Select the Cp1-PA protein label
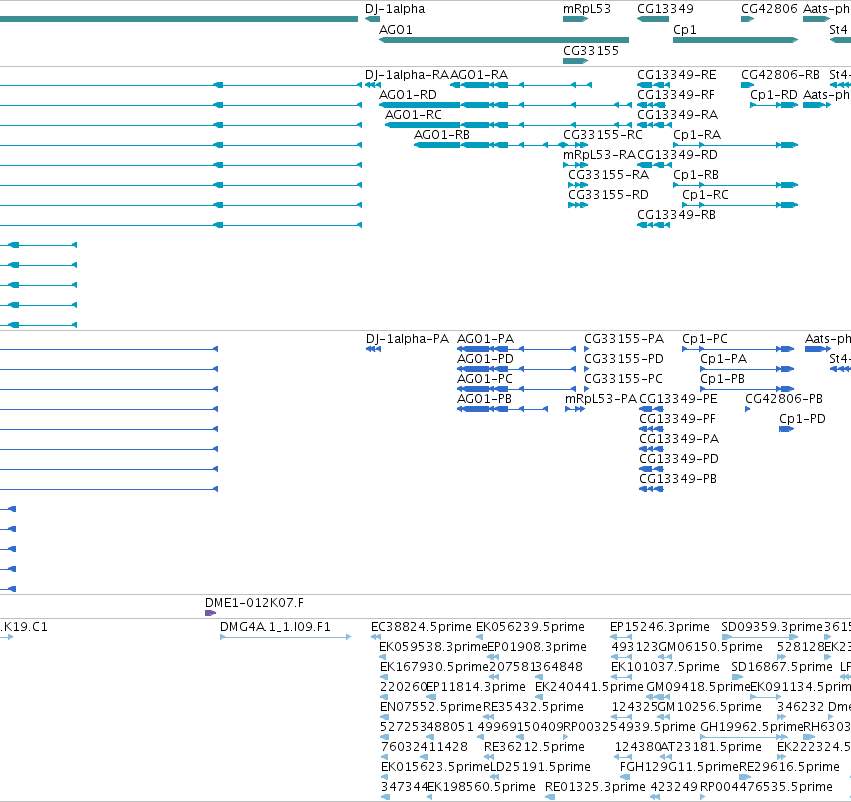This screenshot has height=802, width=851. click(723, 359)
